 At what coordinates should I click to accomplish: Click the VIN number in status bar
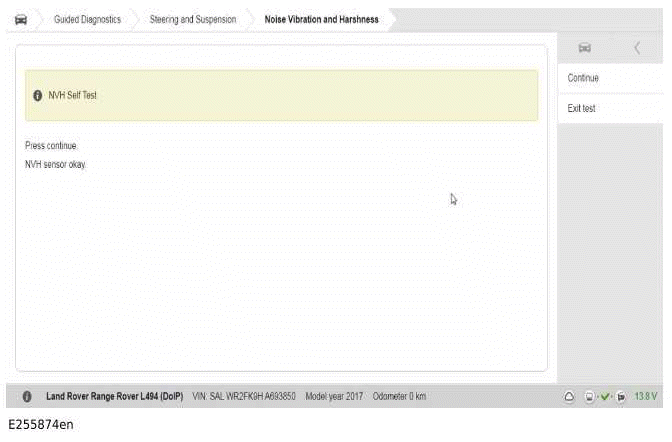coord(244,397)
